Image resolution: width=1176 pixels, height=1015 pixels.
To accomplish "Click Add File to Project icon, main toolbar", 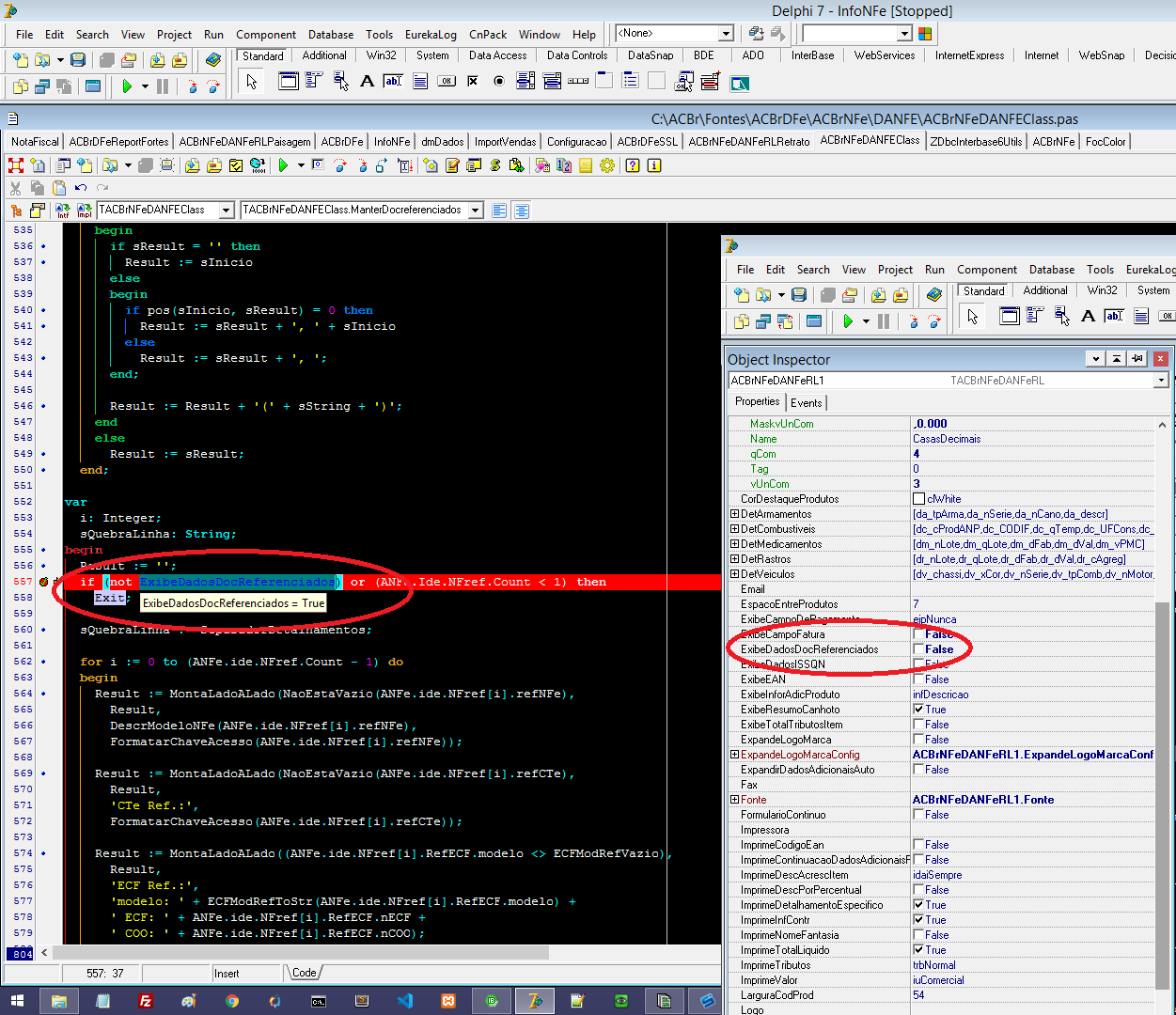I will (157, 60).
